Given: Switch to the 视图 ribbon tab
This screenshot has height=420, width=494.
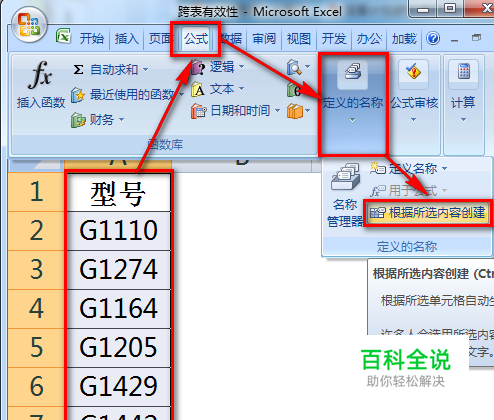Looking at the screenshot, I should (x=299, y=39).
